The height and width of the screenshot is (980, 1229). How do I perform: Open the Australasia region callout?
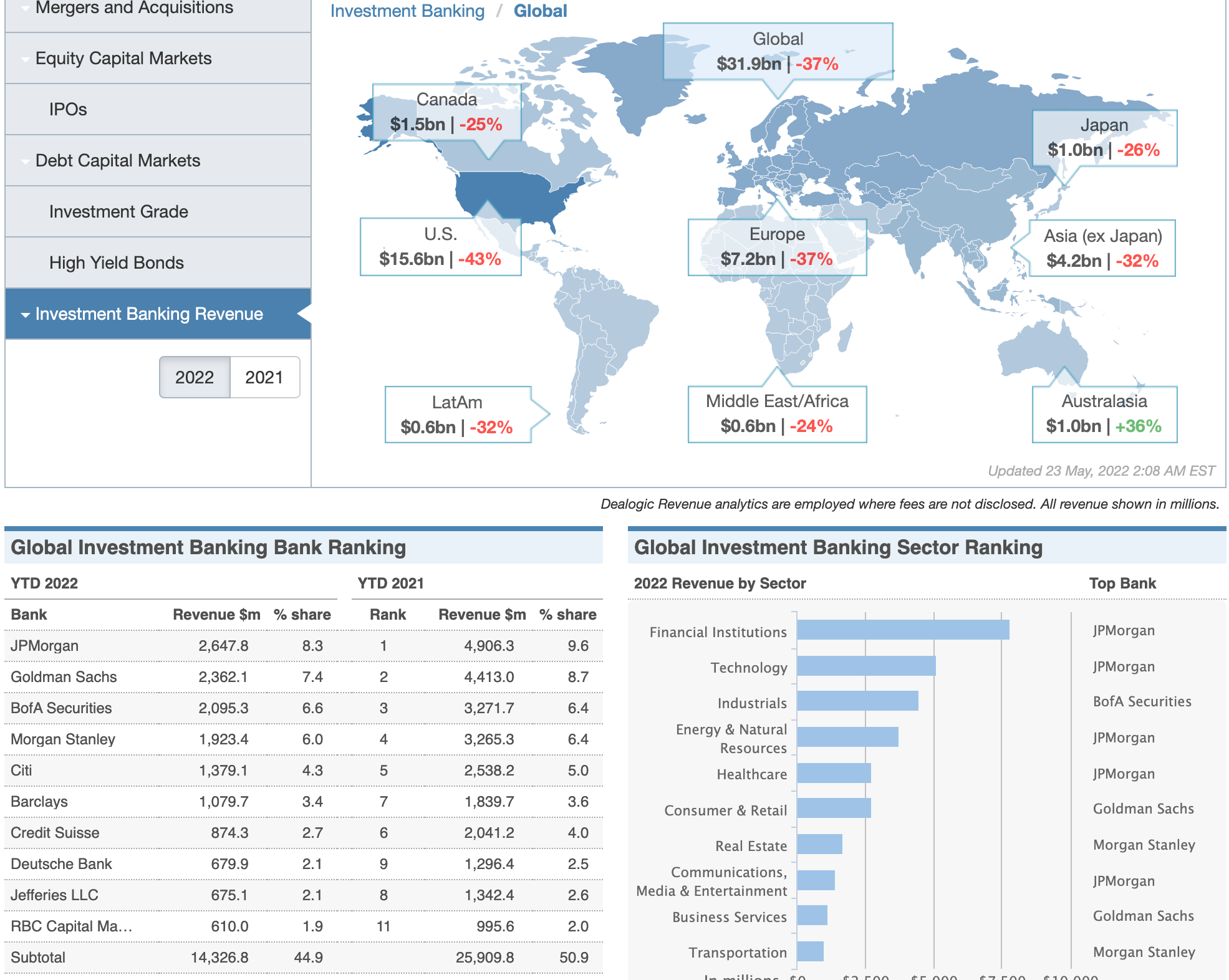coord(1104,414)
